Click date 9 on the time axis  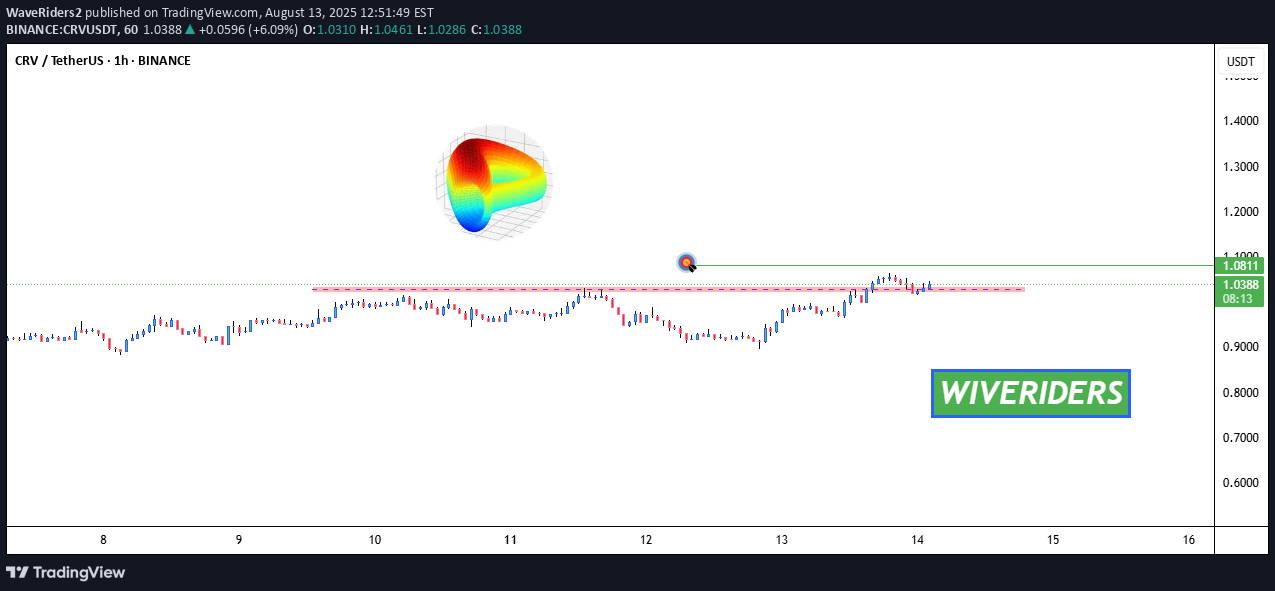pos(239,540)
